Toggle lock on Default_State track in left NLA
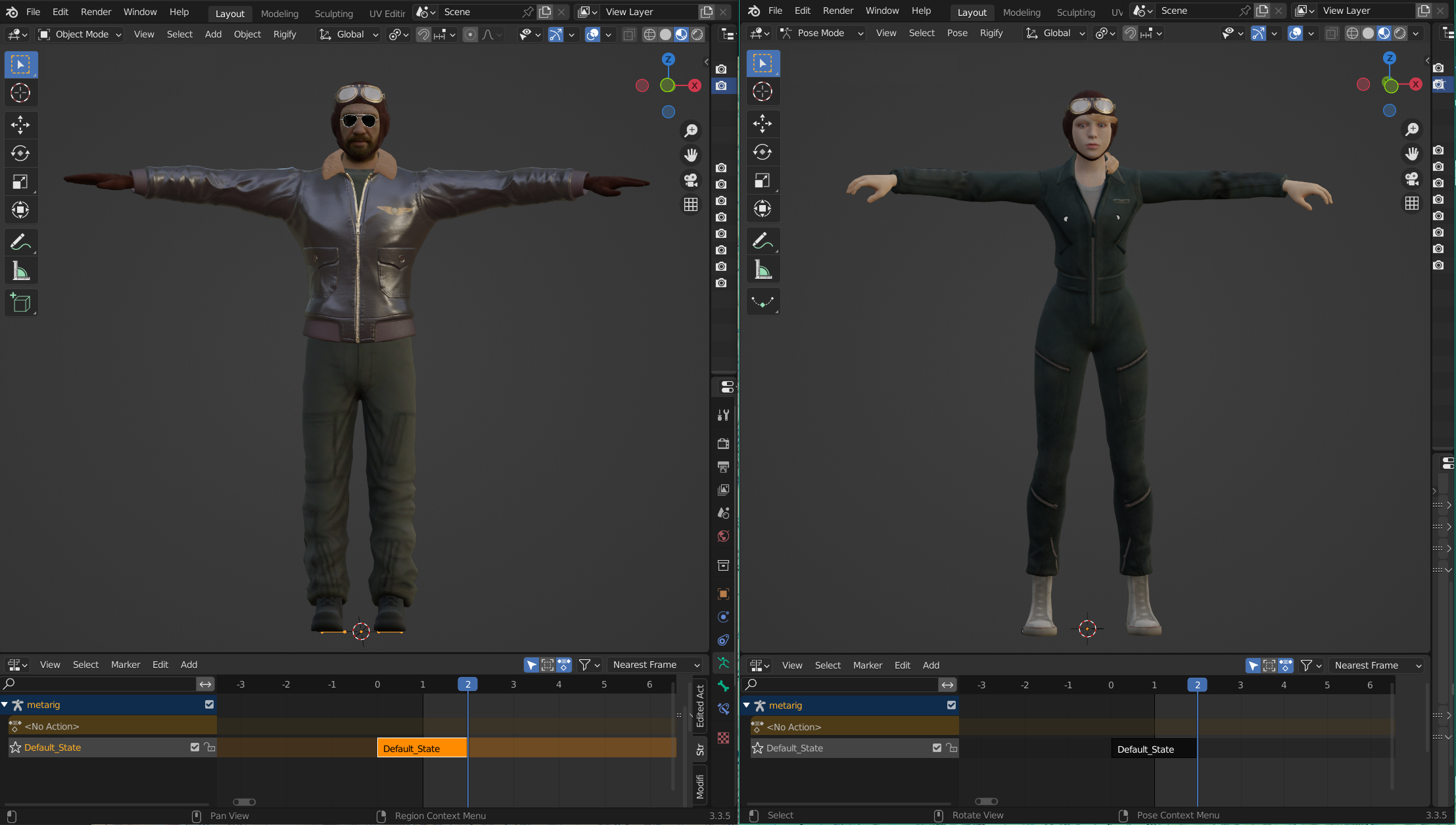This screenshot has height=825, width=1456. coord(209,747)
